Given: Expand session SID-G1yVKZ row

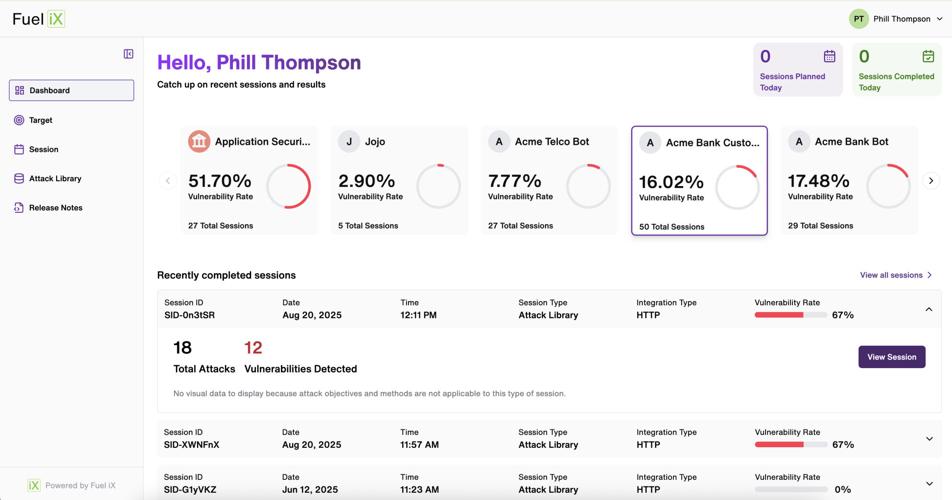Looking at the screenshot, I should 928,484.
